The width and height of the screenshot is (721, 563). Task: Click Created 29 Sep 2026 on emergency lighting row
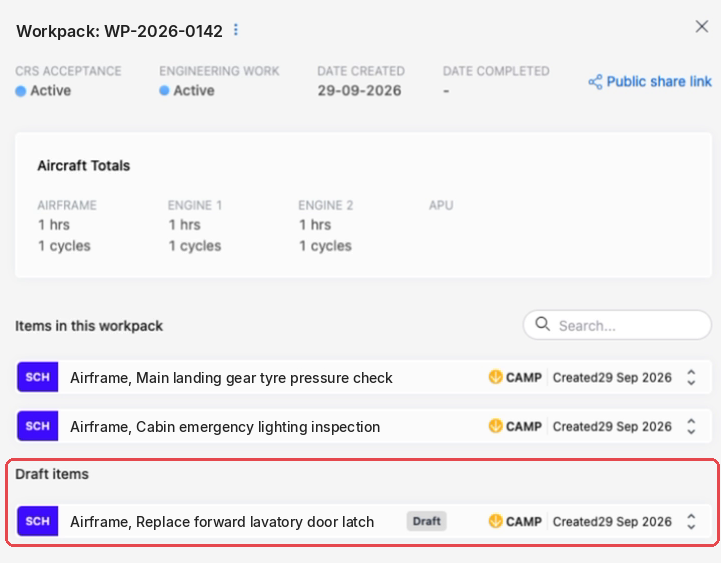612,426
